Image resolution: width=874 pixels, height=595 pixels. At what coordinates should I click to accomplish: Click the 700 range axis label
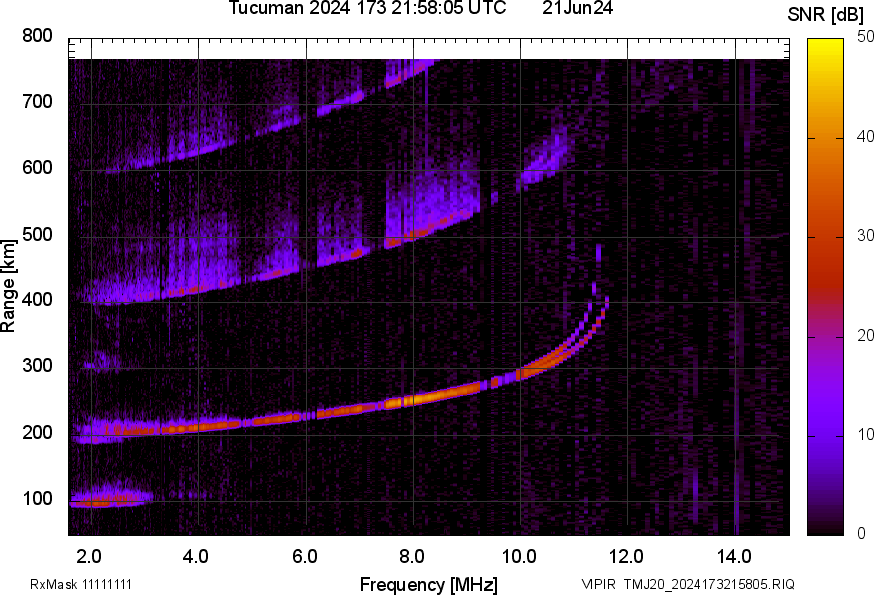coord(37,101)
